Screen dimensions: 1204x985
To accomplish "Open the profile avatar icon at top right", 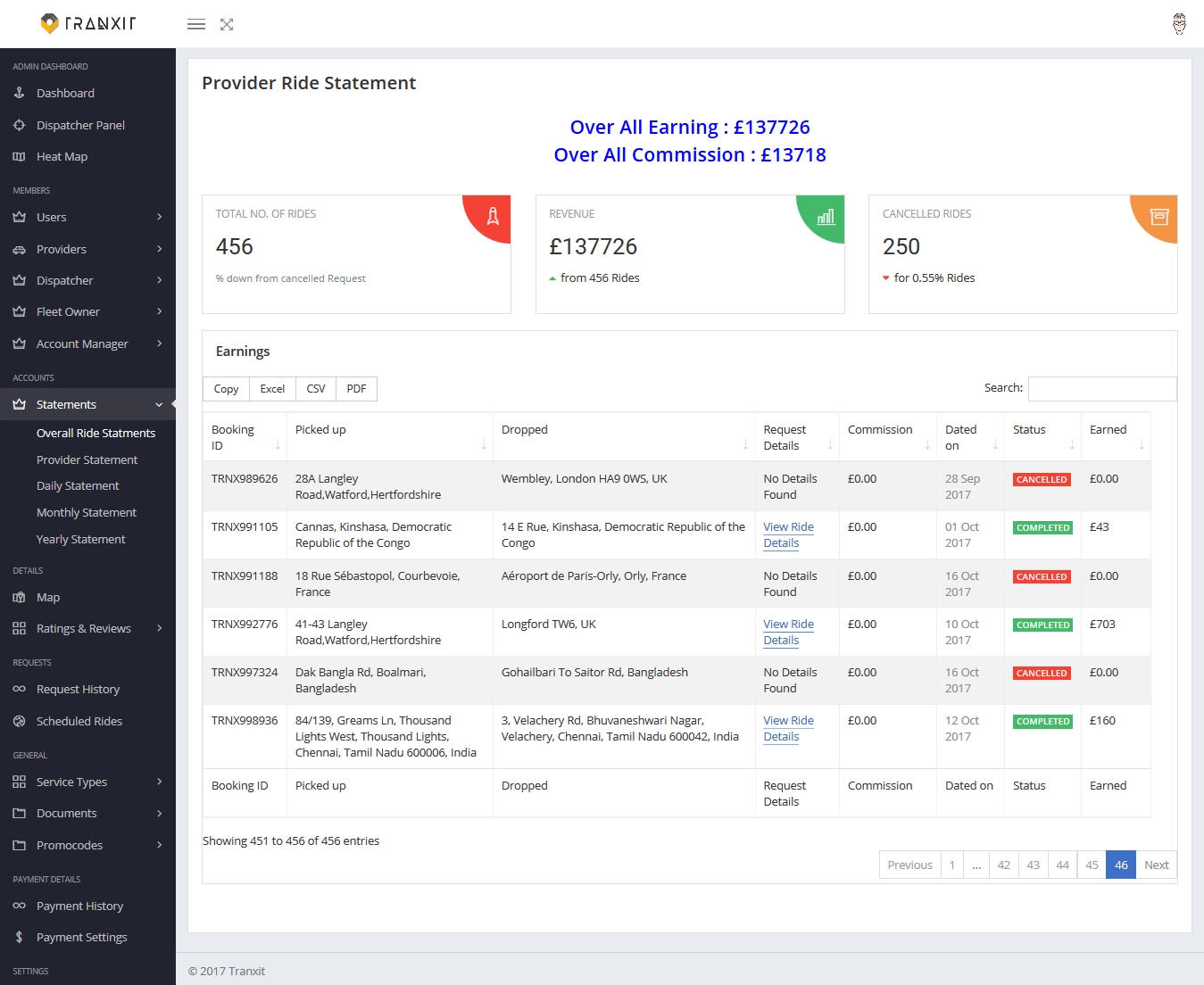I will [1179, 24].
